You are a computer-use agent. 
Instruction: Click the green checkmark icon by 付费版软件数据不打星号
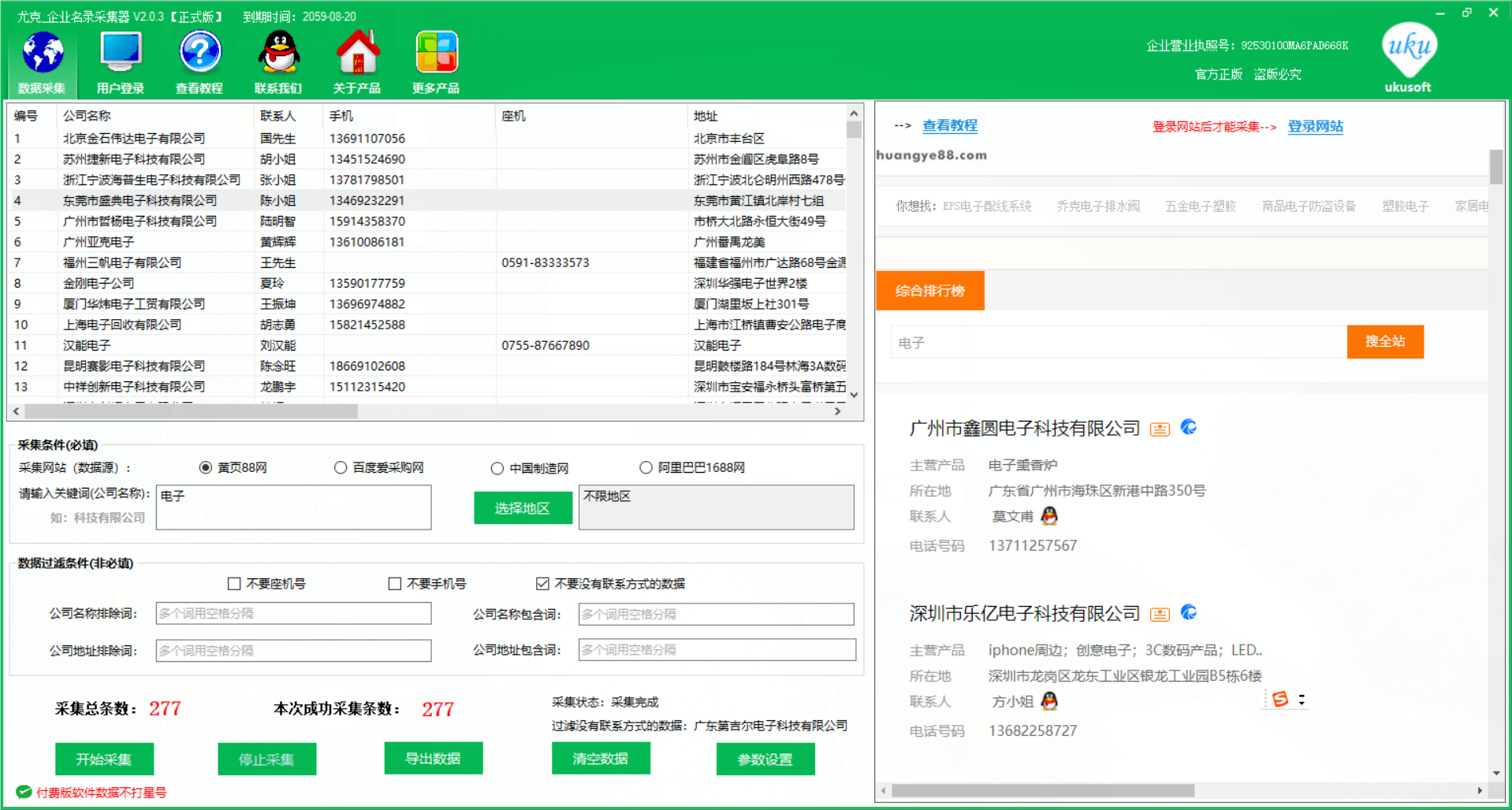[24, 792]
